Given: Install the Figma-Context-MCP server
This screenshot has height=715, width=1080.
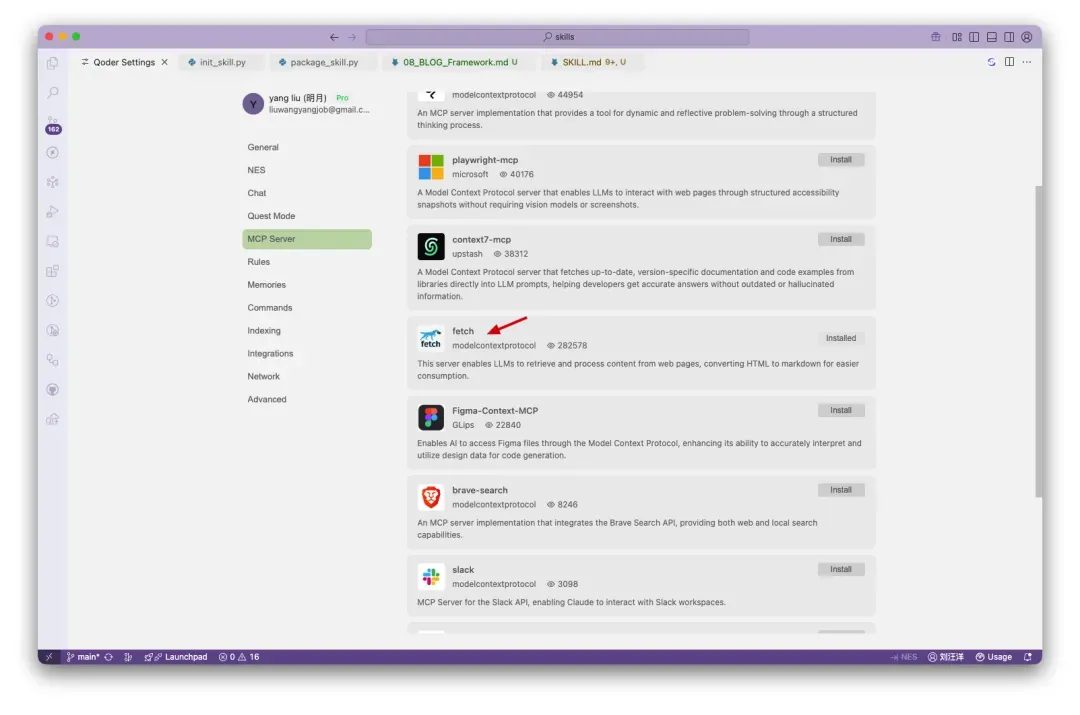Looking at the screenshot, I should coord(840,411).
